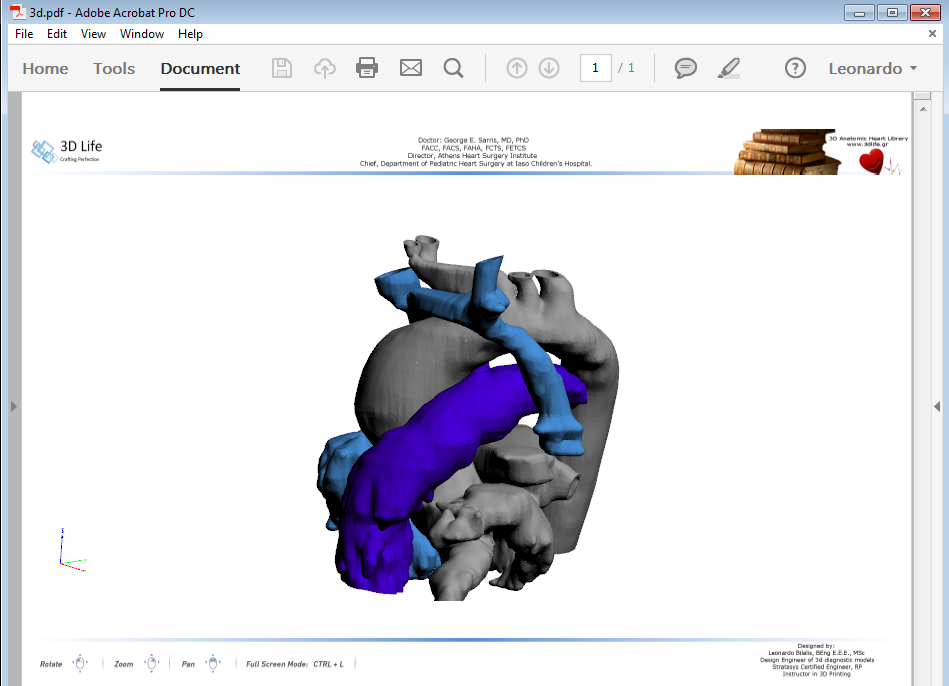Screen dimensions: 949x686
Task: Click the XYZ axis orientation indicator
Action: 73,550
